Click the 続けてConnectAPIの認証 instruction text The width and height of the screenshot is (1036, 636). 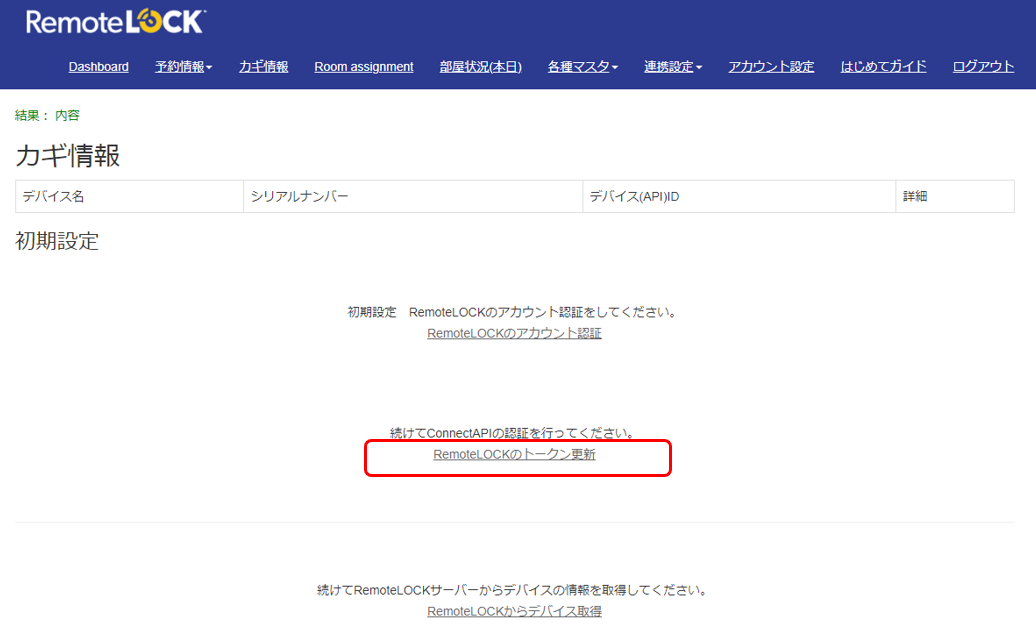[x=513, y=433]
